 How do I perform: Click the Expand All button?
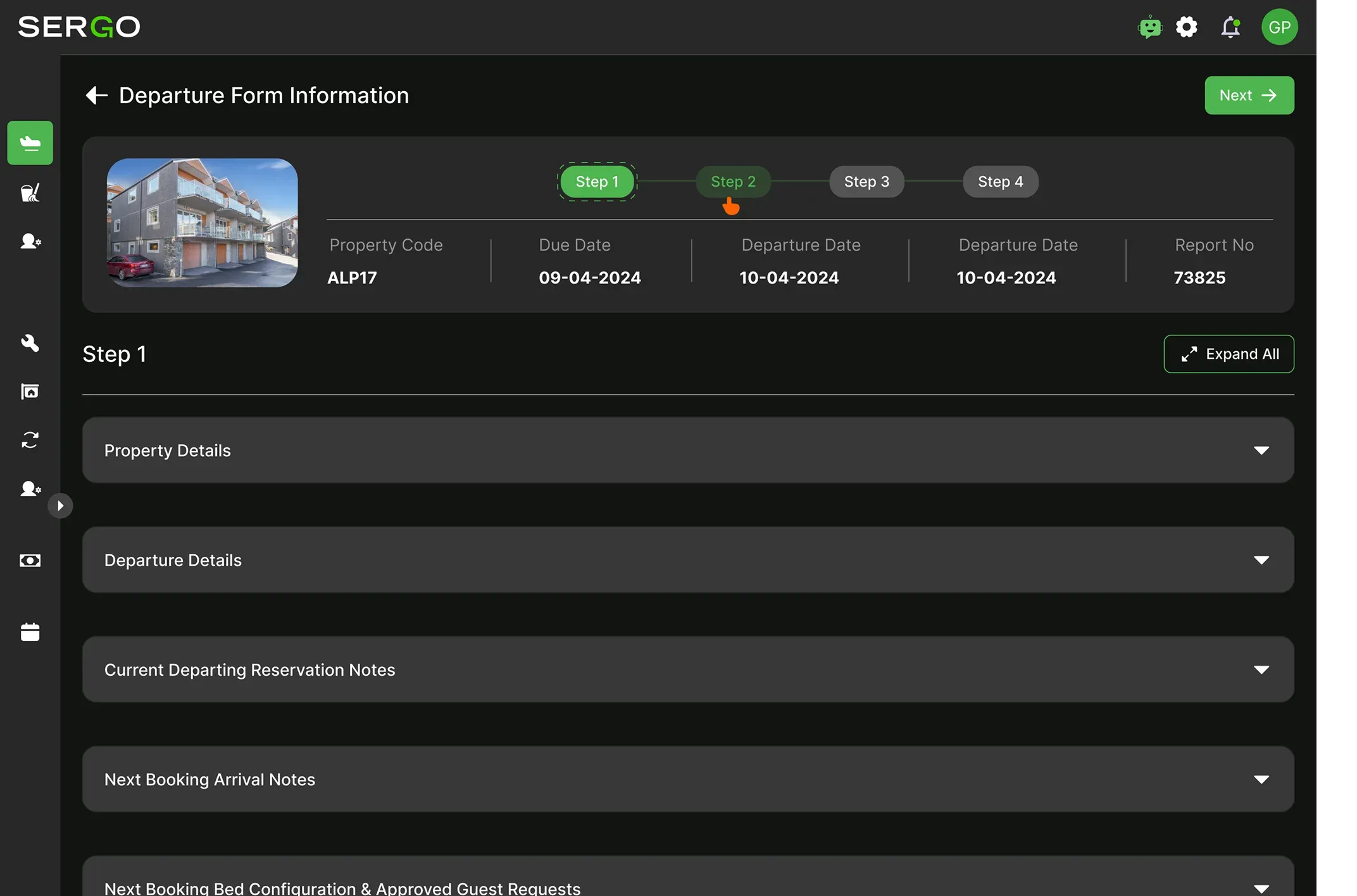[x=1229, y=354]
